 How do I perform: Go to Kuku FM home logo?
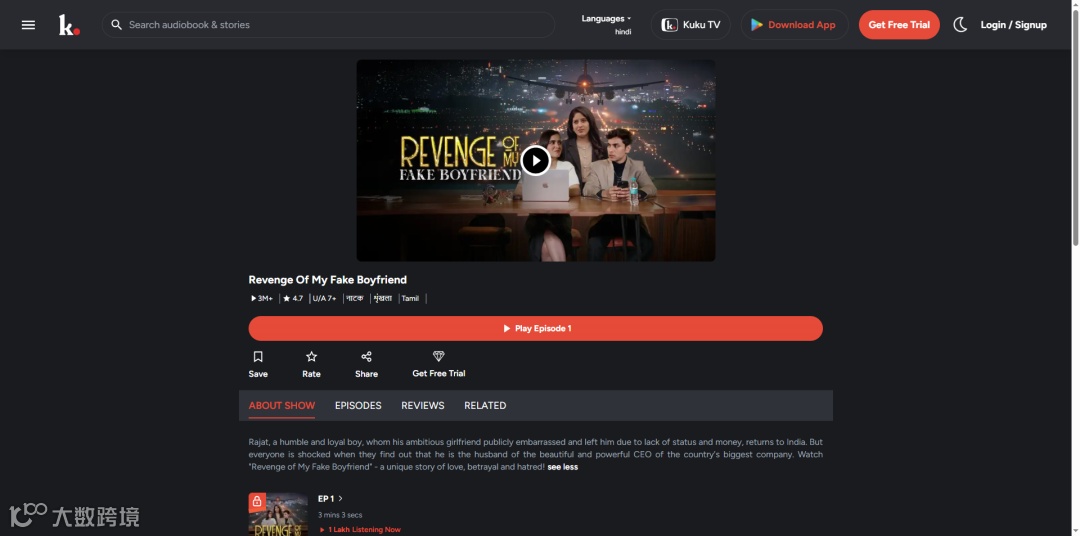(69, 25)
